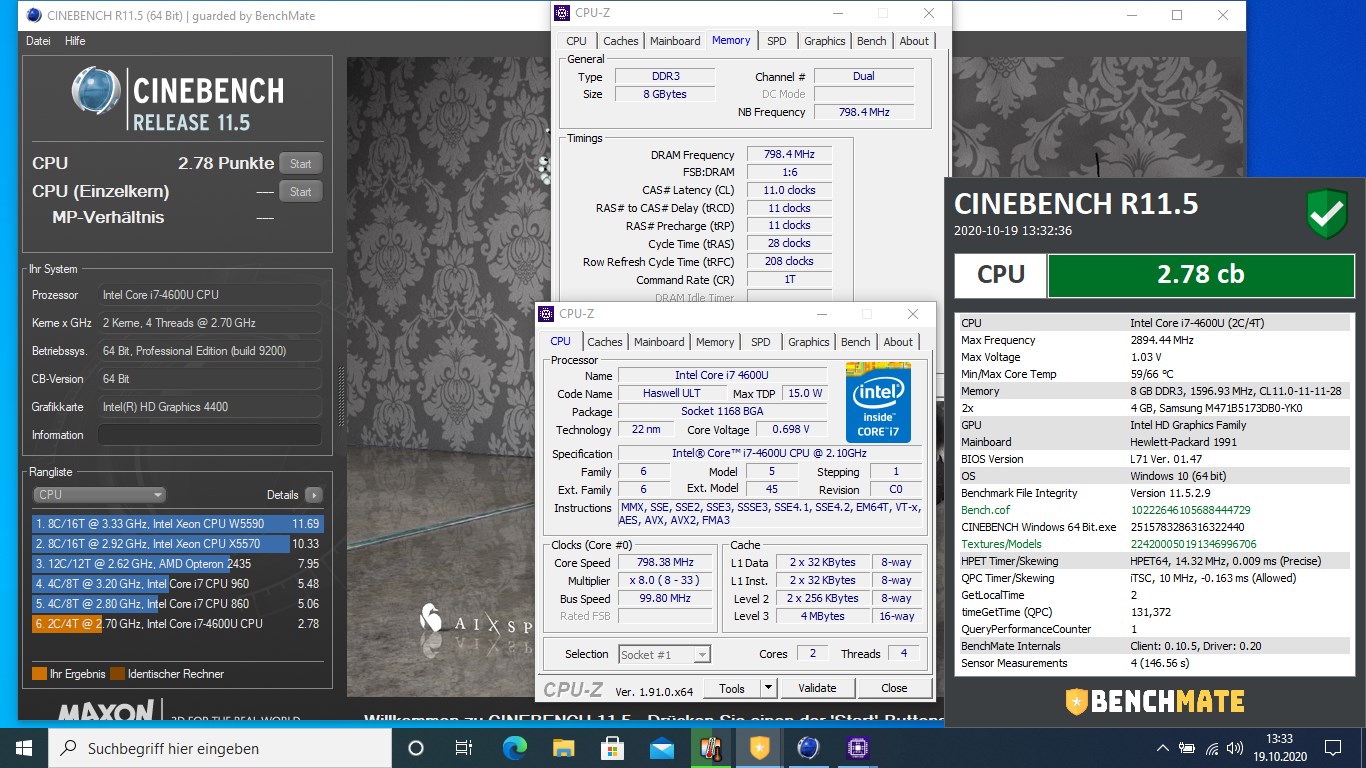
Task: Click the Information input field
Action: tap(210, 435)
